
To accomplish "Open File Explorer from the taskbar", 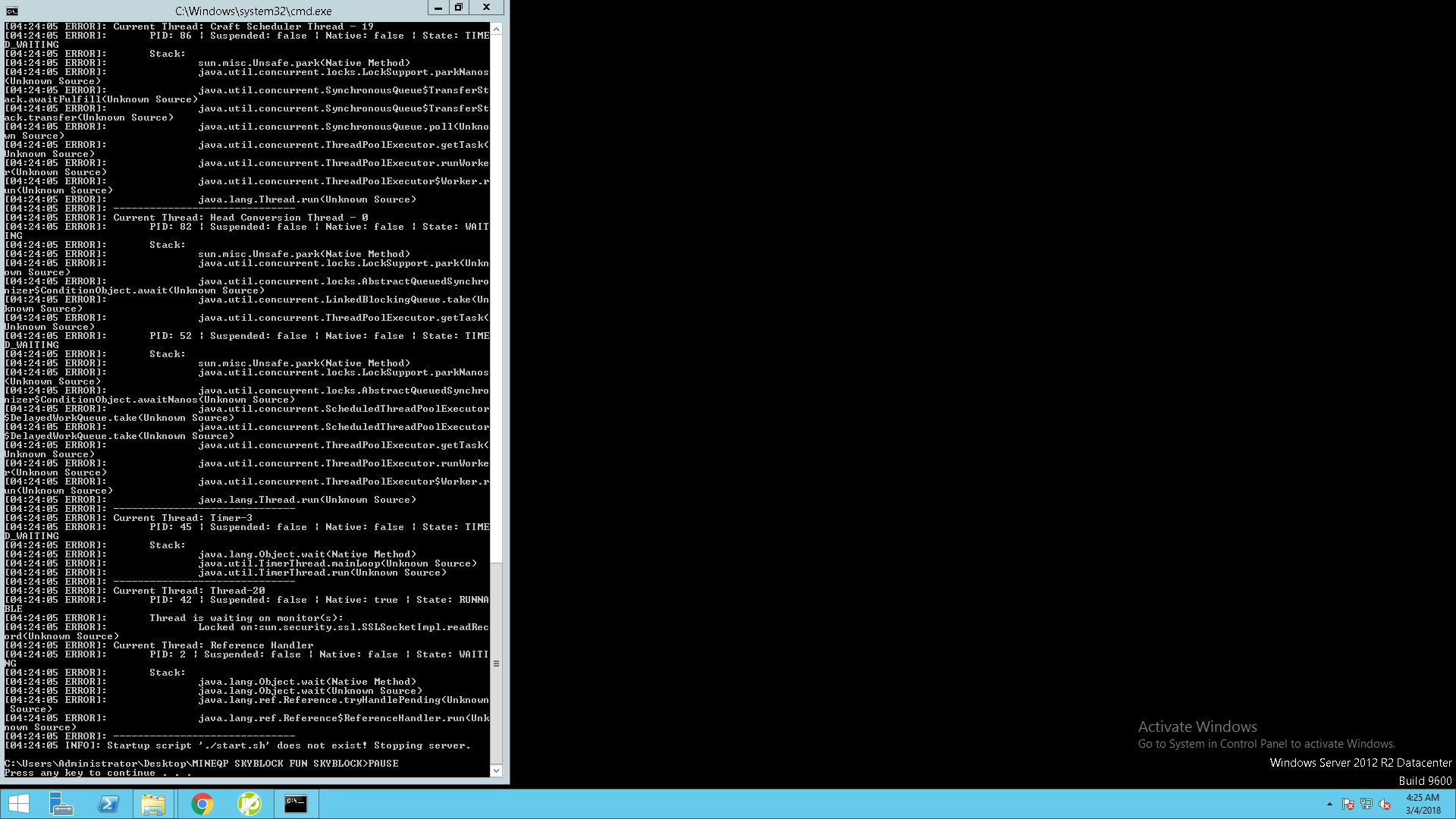I will pos(153,804).
